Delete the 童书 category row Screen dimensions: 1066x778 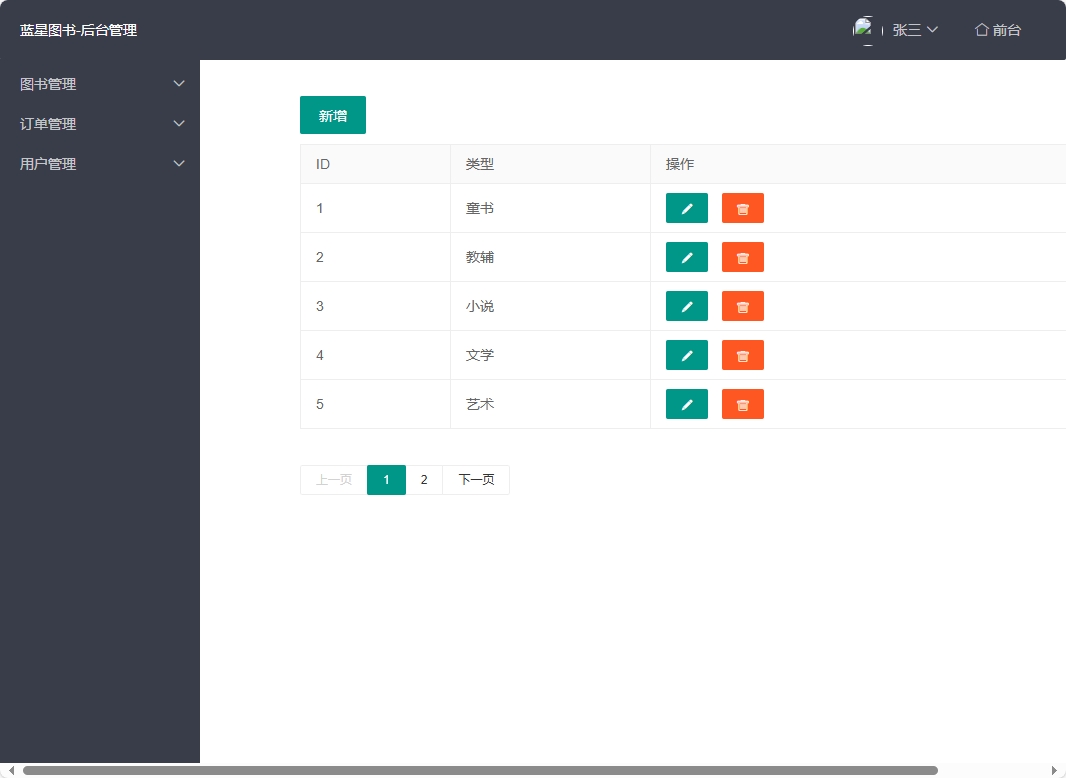point(742,208)
